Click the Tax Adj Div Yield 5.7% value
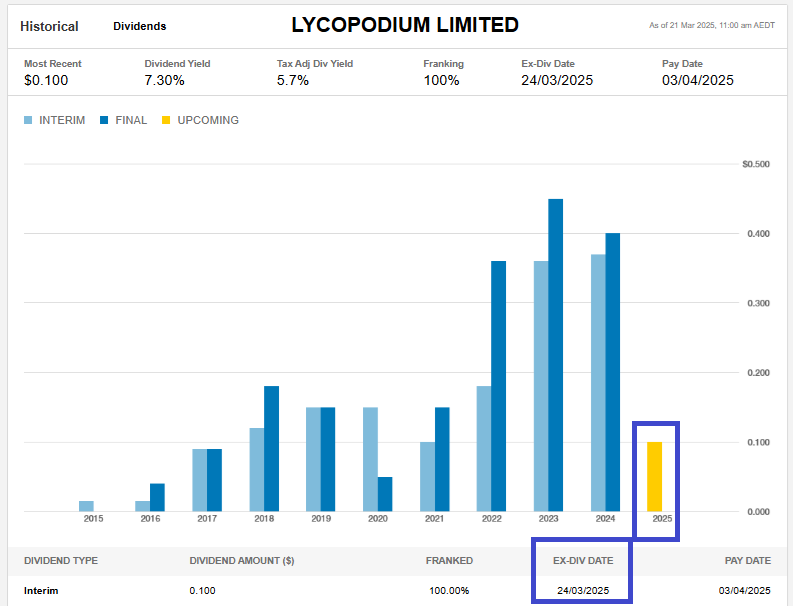The width and height of the screenshot is (793, 606). 292,80
